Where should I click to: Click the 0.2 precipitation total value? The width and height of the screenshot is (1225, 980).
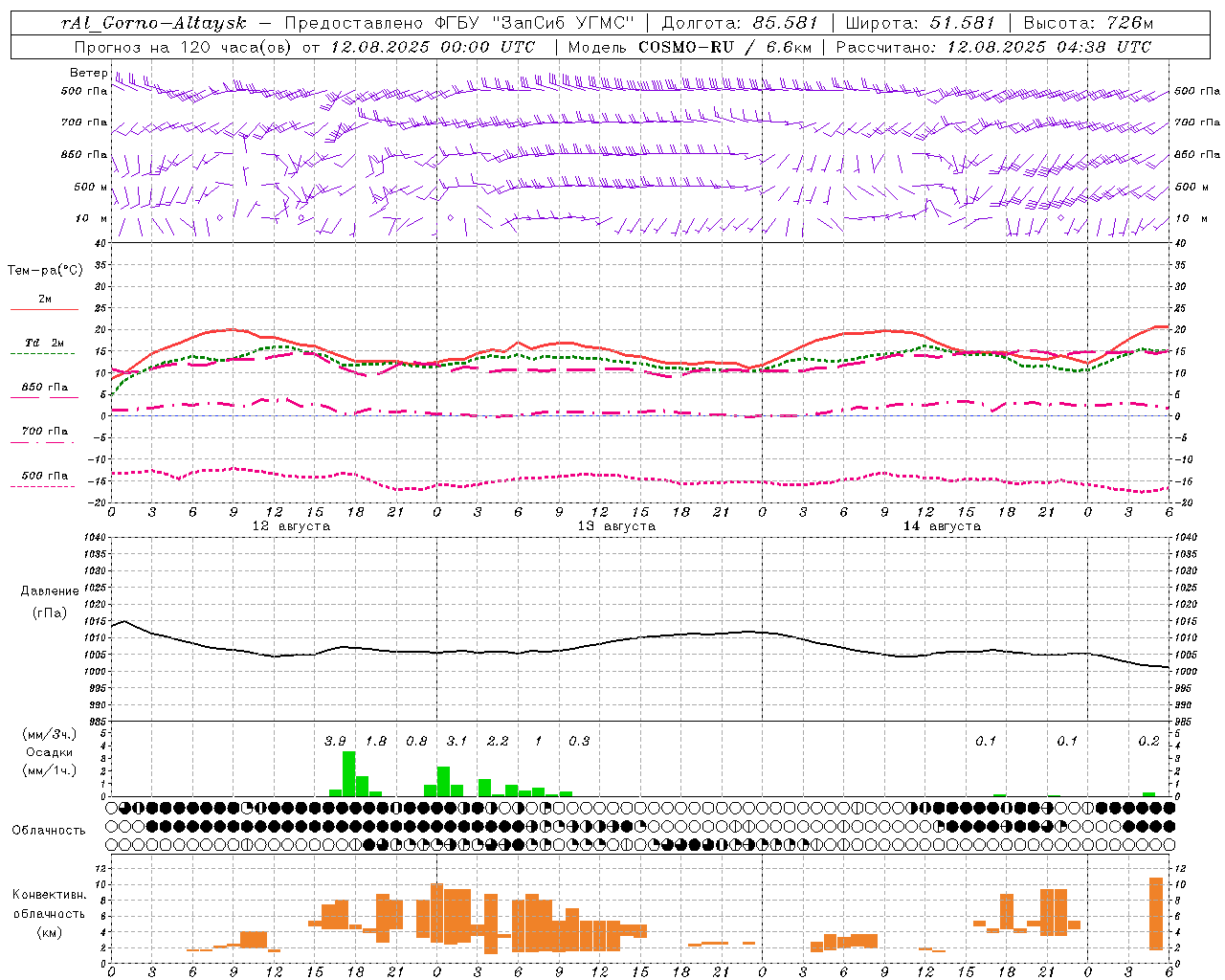click(1148, 741)
